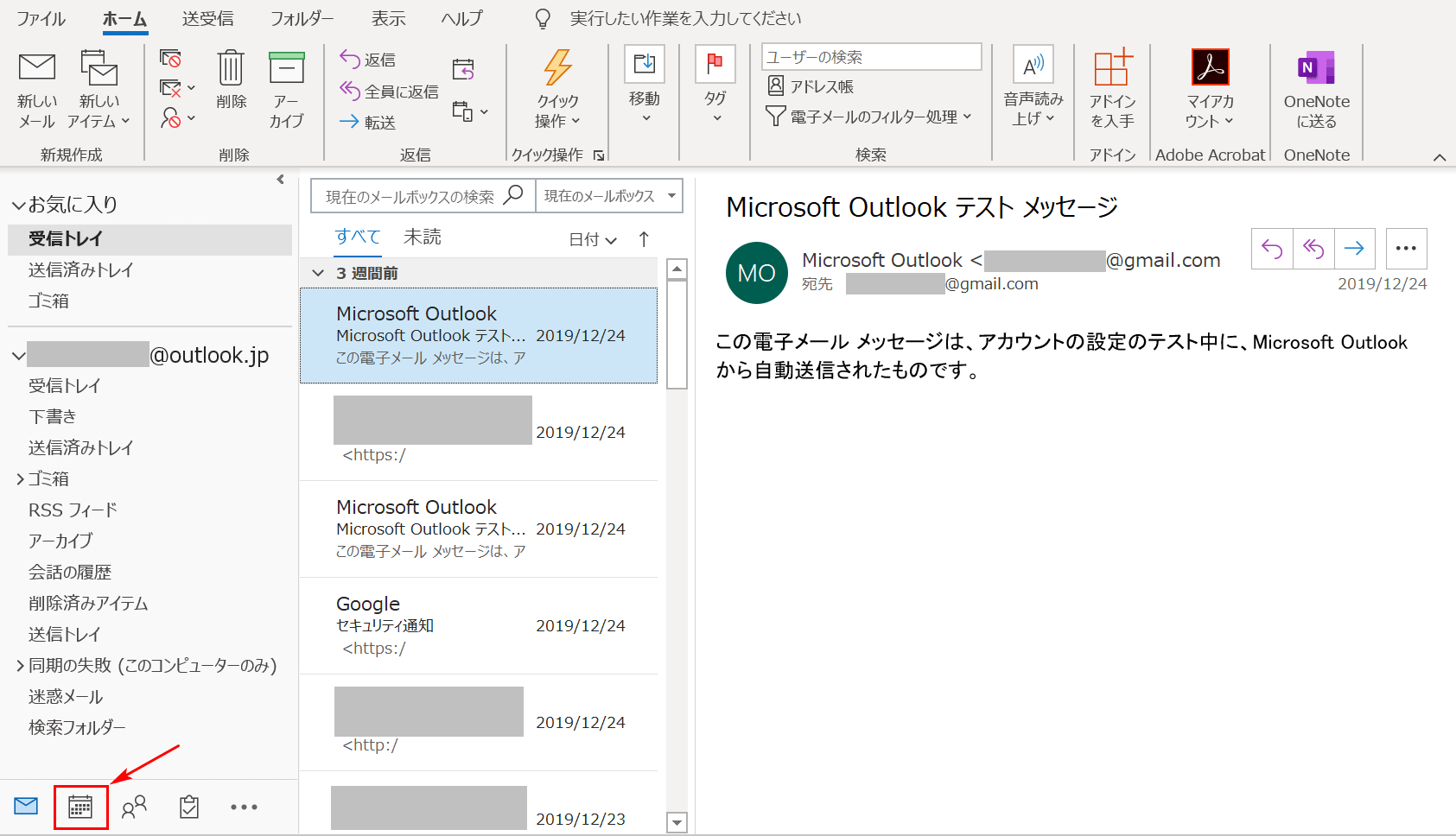The image size is (1456, 836).
Task: Click 全員に返信 in the ribbon
Action: [x=389, y=91]
